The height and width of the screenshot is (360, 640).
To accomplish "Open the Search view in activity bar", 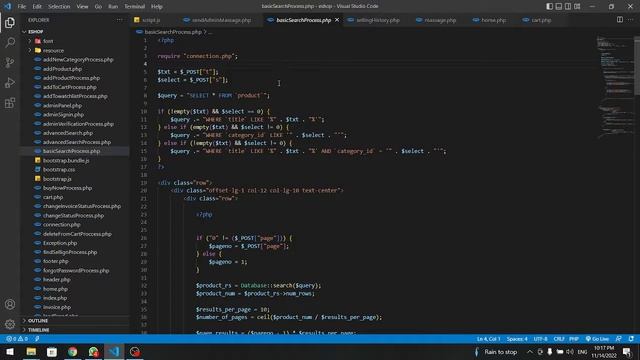I will tap(10, 42).
